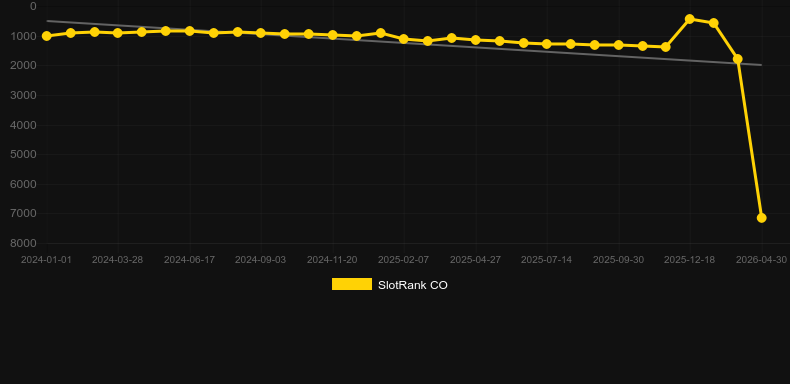
Task: Click the y-axis label 5000
Action: [x=24, y=154]
